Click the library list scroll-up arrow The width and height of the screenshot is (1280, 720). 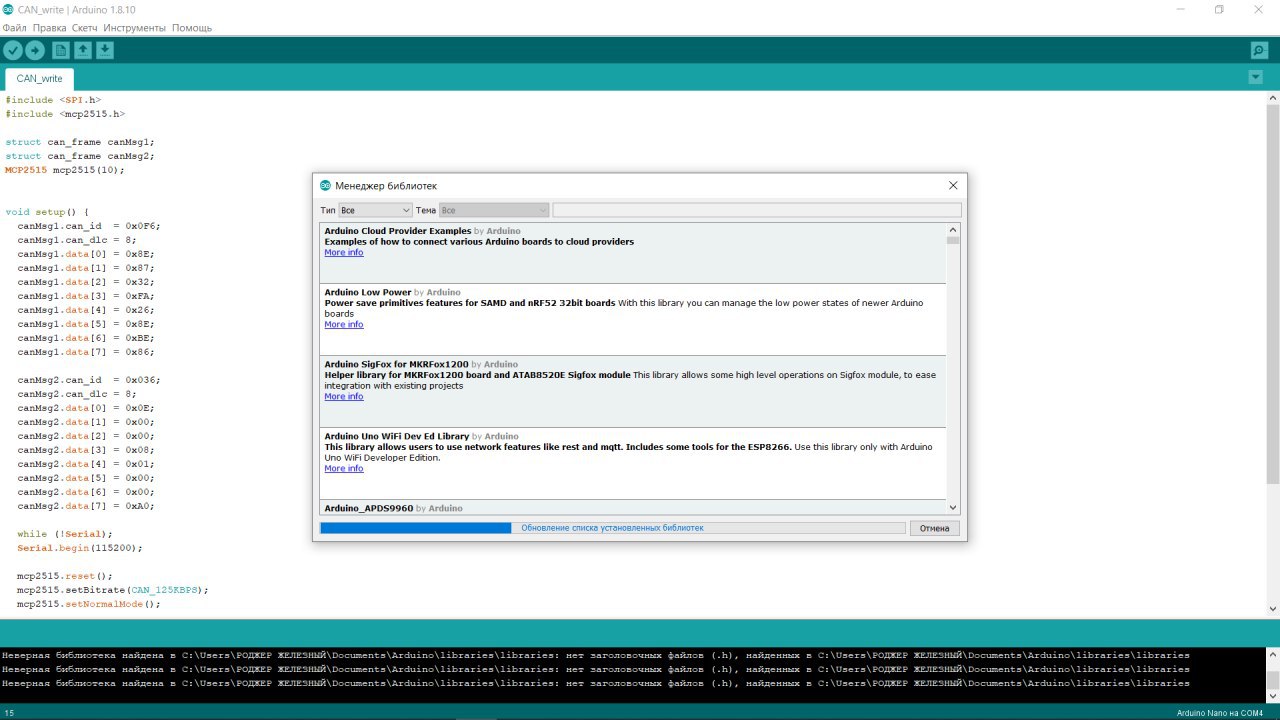953,229
